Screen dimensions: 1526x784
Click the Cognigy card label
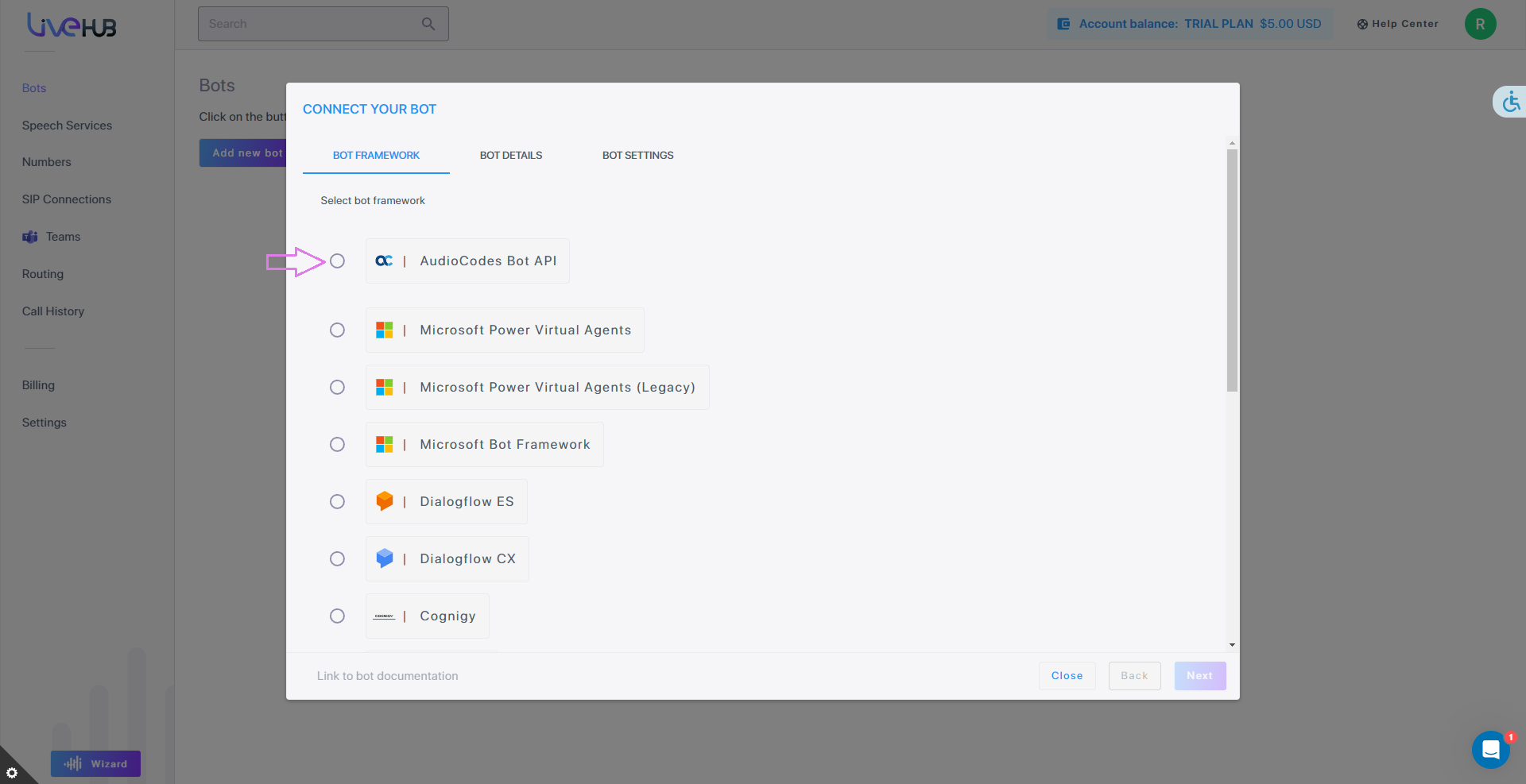click(x=447, y=616)
